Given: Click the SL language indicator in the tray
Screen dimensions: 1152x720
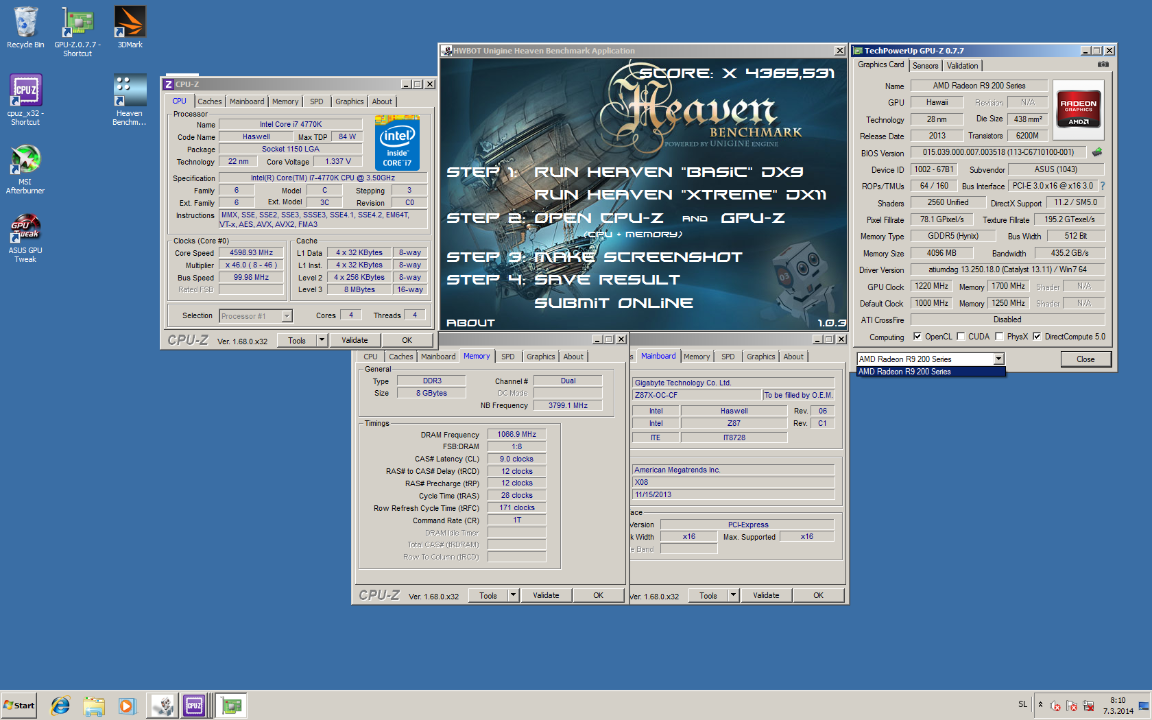Looking at the screenshot, I should [1022, 705].
